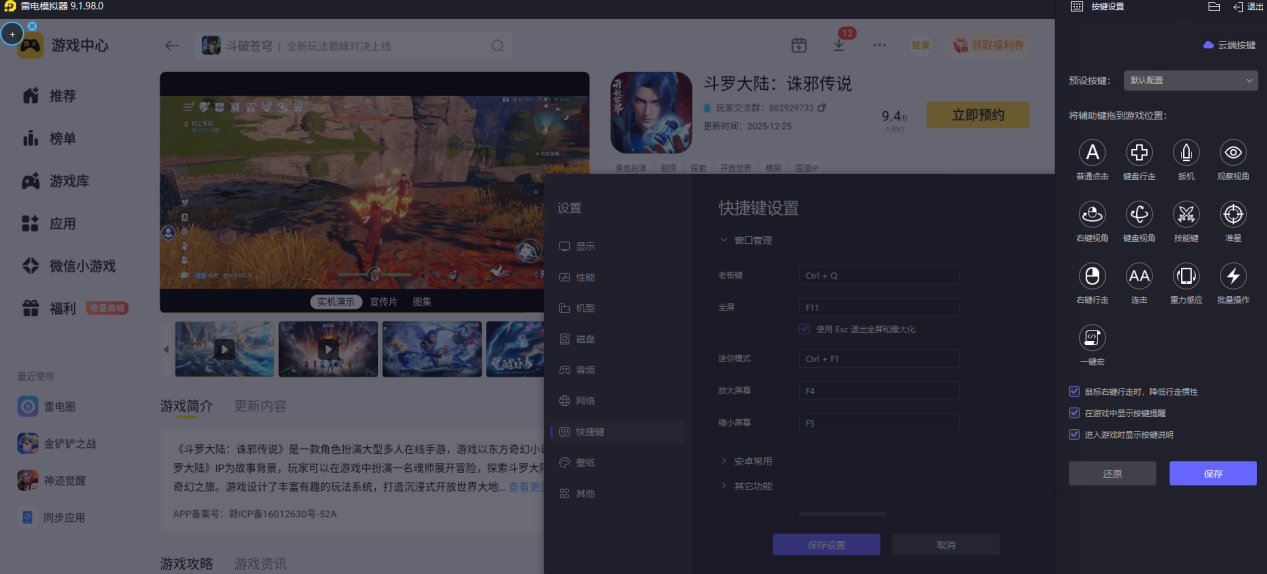Select the 一键宏 macro icon
Image resolution: width=1267 pixels, height=574 pixels.
1092,337
